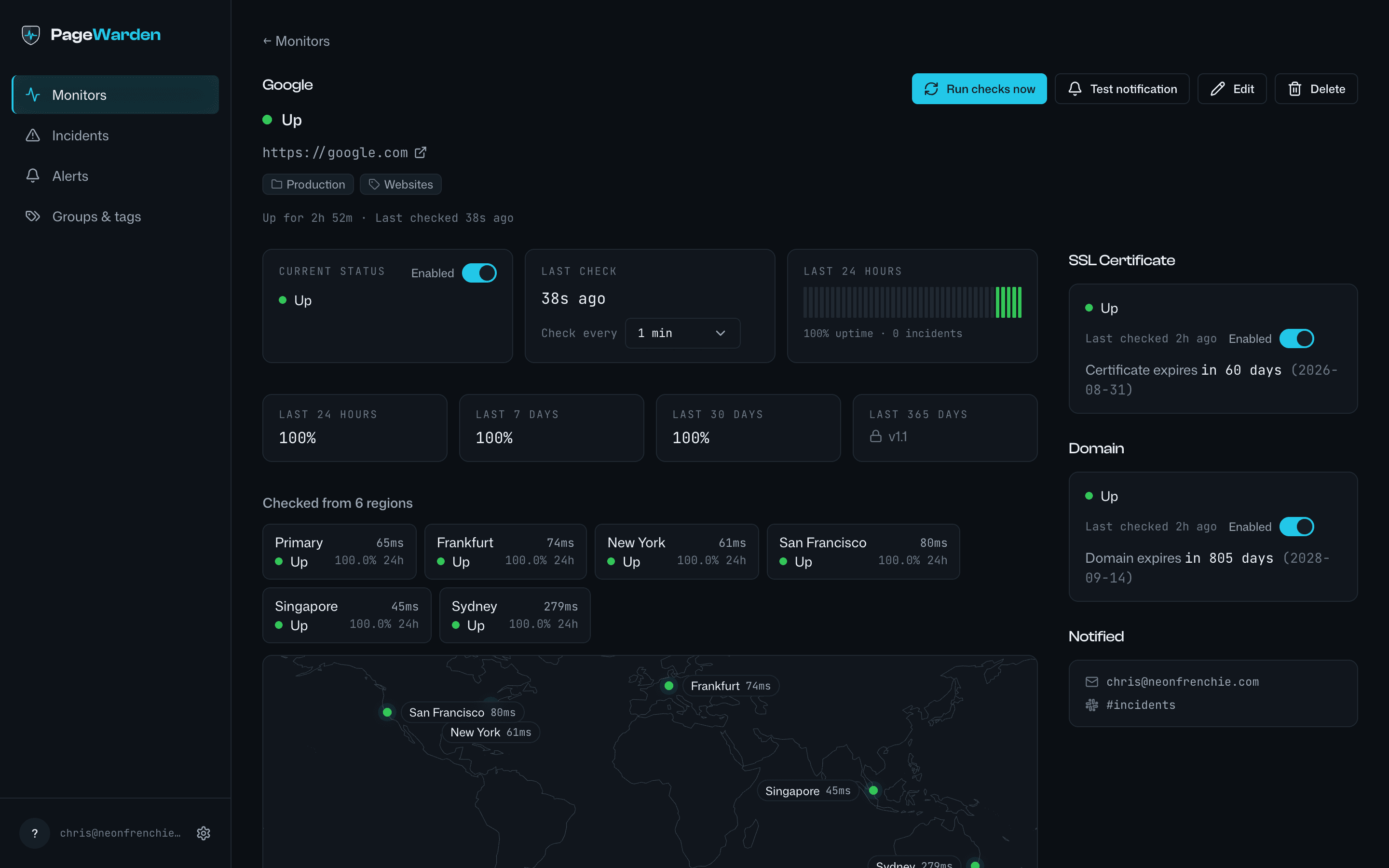This screenshot has height=868, width=1389.
Task: Click the SSL certificate expiry text
Action: tap(1211, 380)
